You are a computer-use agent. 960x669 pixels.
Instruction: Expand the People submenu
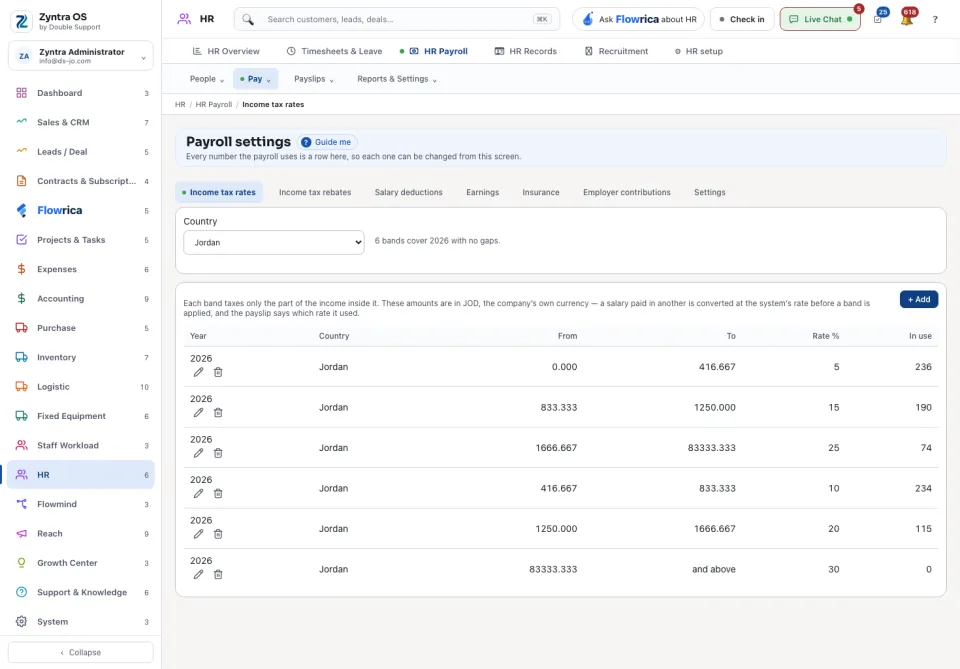tap(207, 79)
